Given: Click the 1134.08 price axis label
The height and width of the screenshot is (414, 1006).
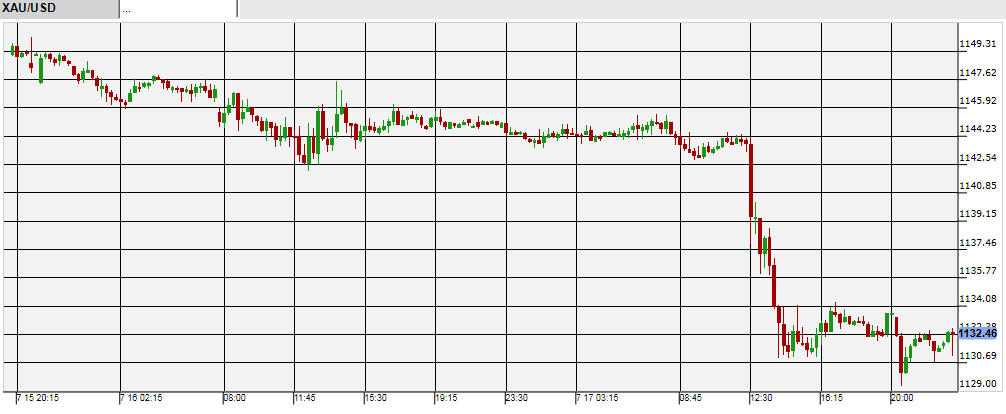Looking at the screenshot, I should (x=976, y=299).
